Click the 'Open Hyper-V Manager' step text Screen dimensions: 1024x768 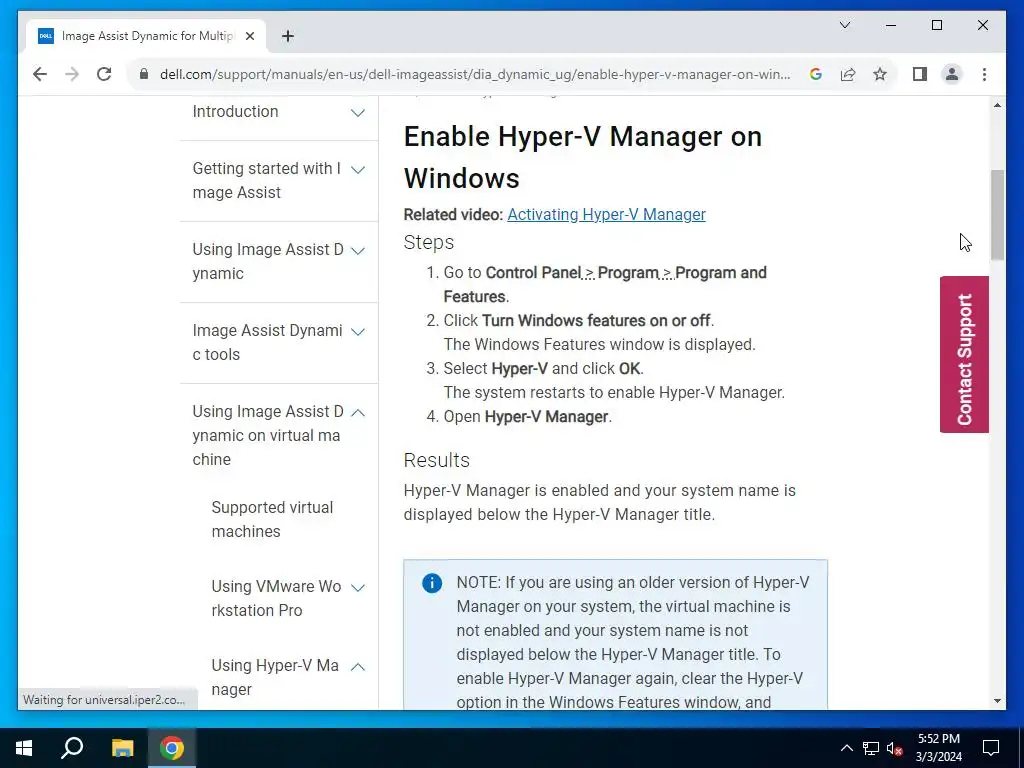coord(528,417)
